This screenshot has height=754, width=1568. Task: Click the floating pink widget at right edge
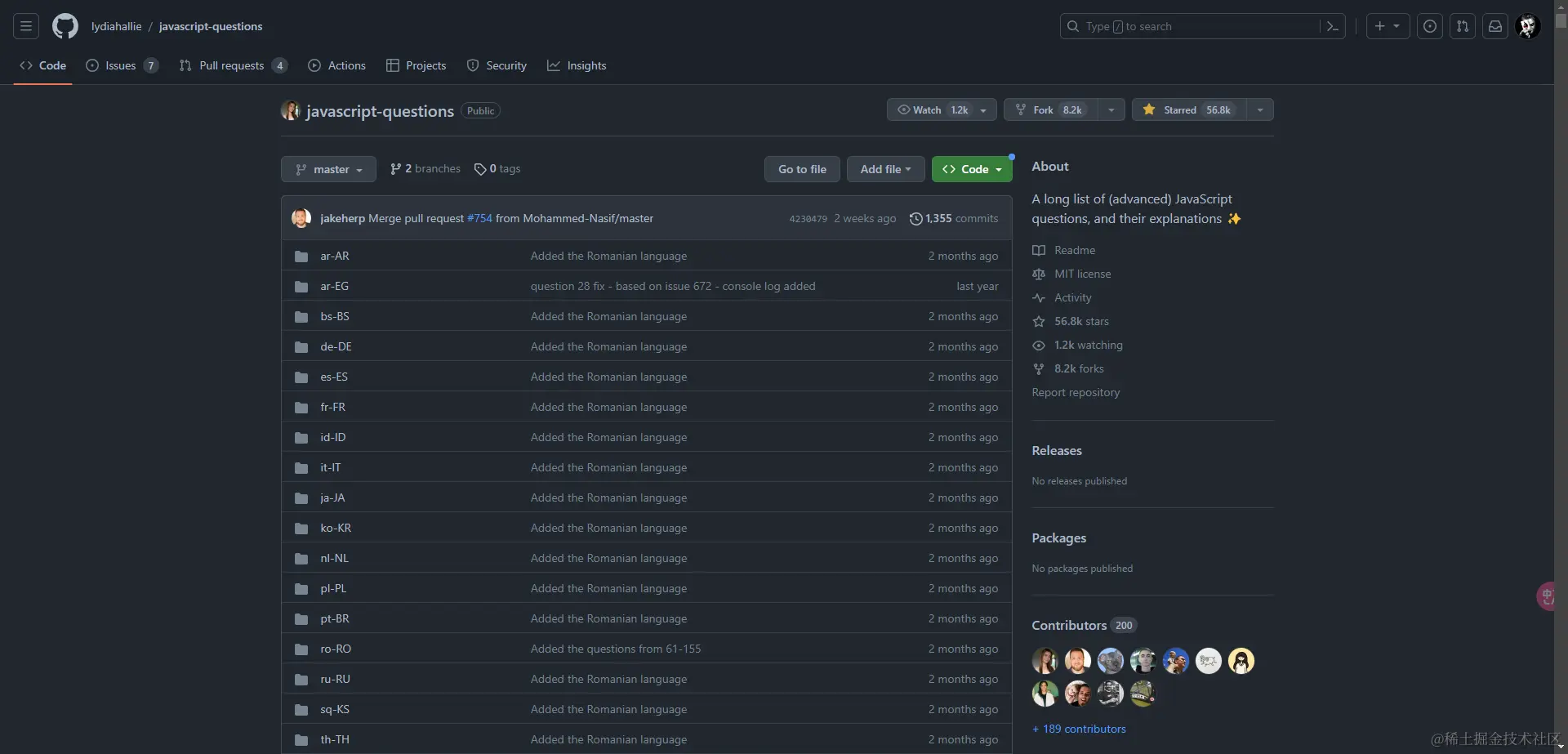click(x=1545, y=596)
